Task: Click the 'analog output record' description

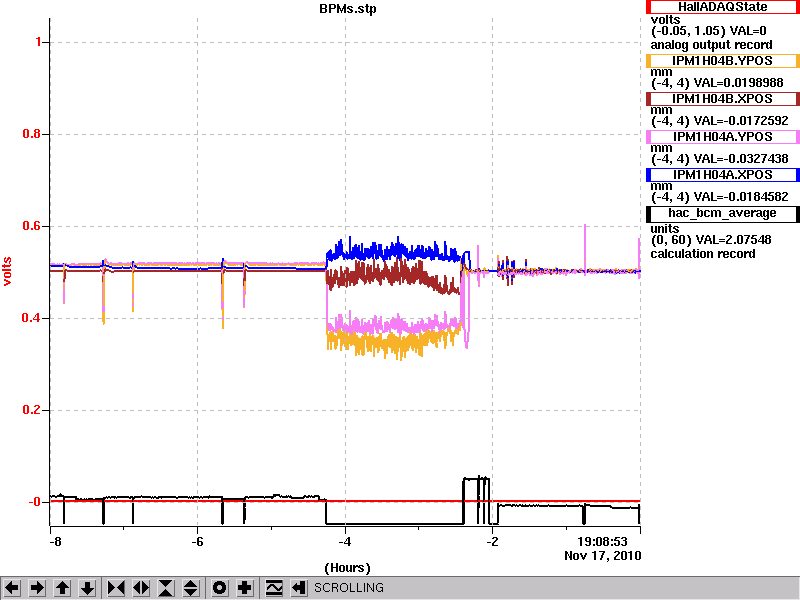Action: 711,45
